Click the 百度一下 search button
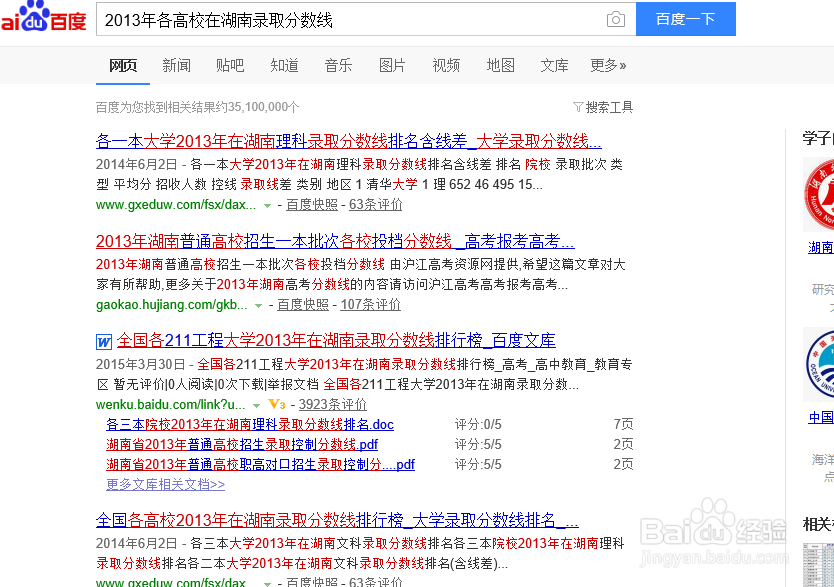The width and height of the screenshot is (834, 587). coord(686,19)
